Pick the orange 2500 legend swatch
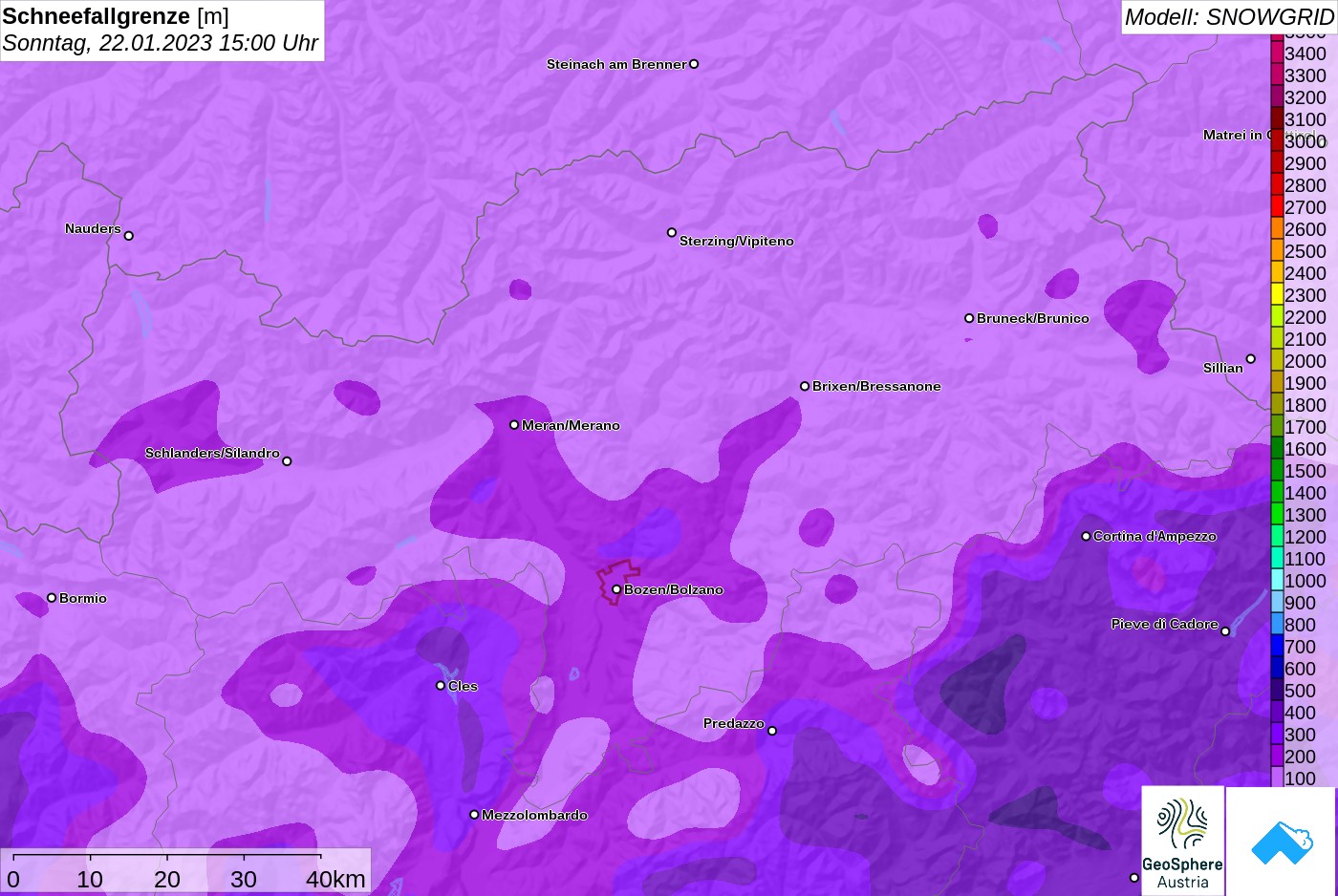The image size is (1338, 896). 1277,250
